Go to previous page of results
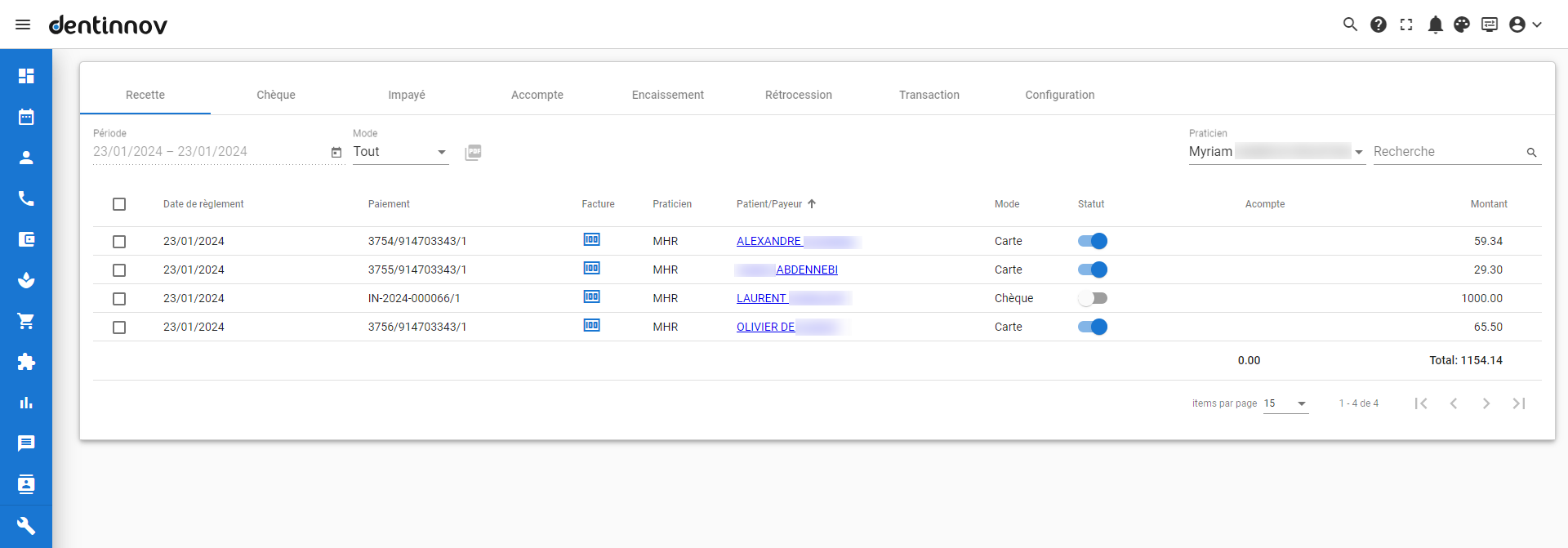The height and width of the screenshot is (548, 1568). pos(1454,403)
